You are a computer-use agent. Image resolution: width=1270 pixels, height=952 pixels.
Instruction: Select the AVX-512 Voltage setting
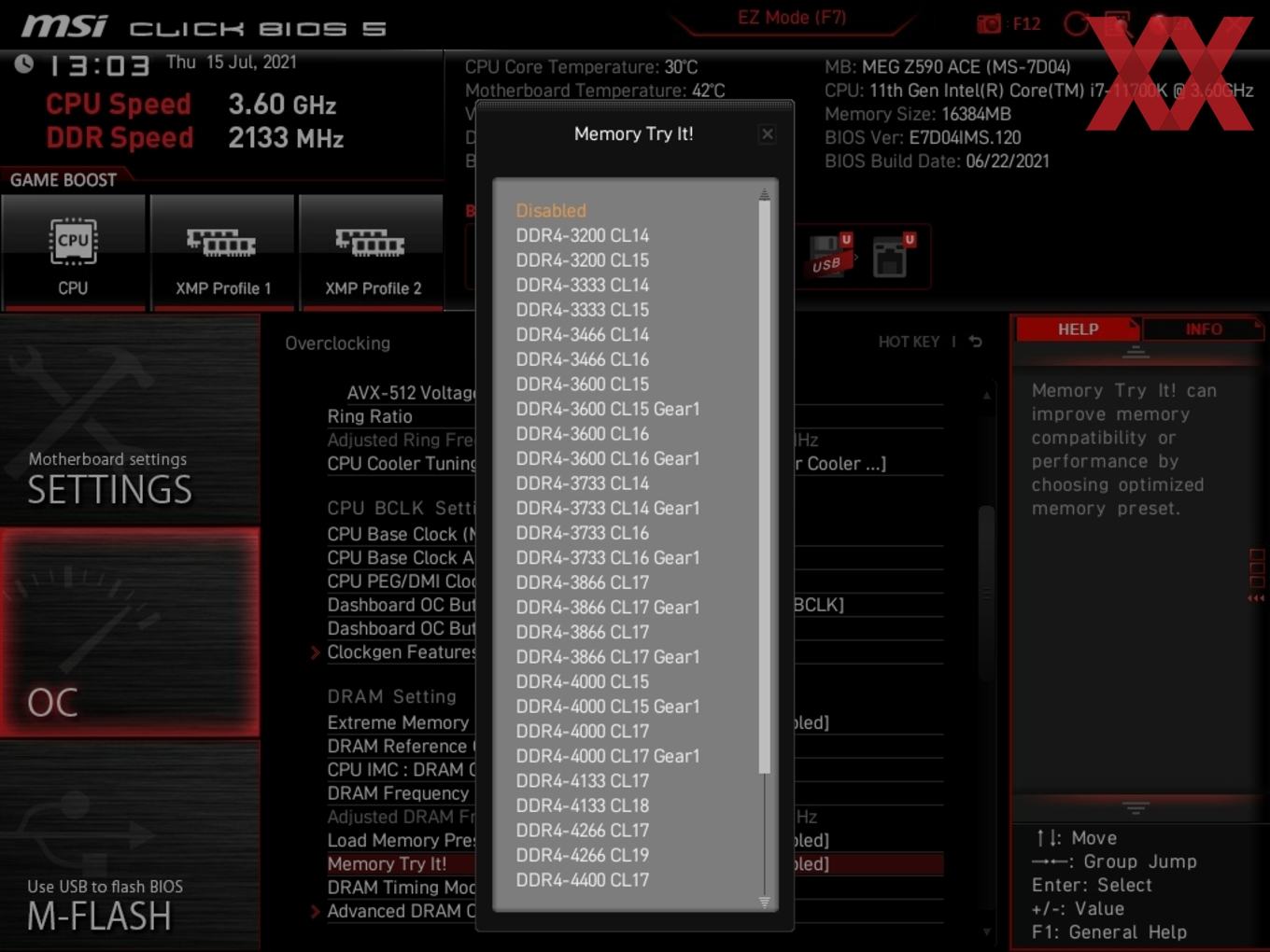411,393
